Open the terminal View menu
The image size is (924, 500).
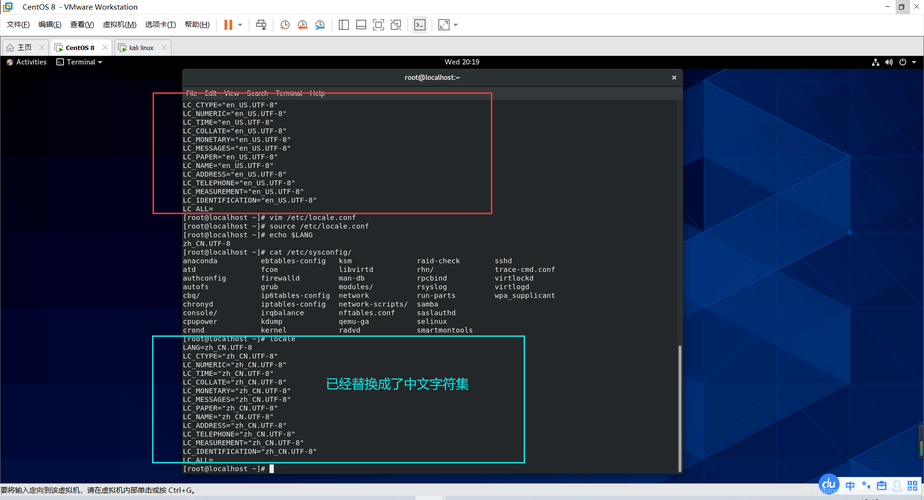point(232,93)
